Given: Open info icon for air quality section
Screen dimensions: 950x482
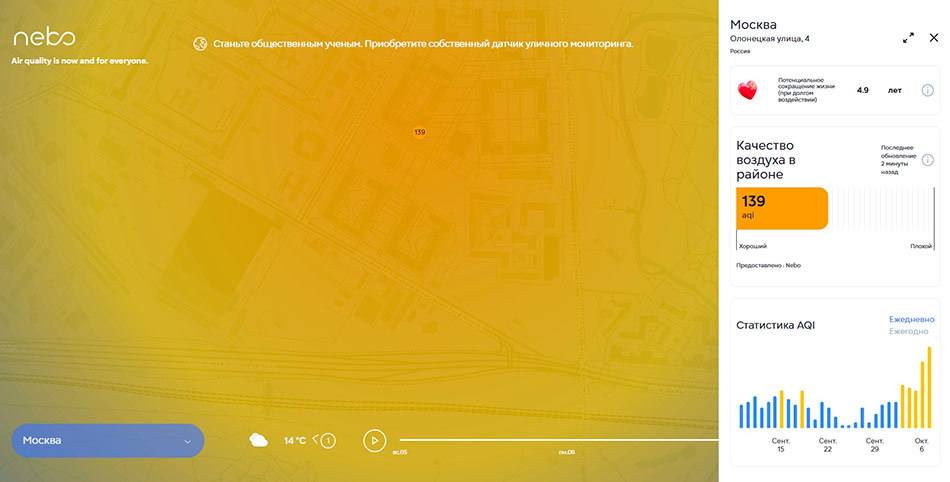Looking at the screenshot, I should click(x=927, y=160).
